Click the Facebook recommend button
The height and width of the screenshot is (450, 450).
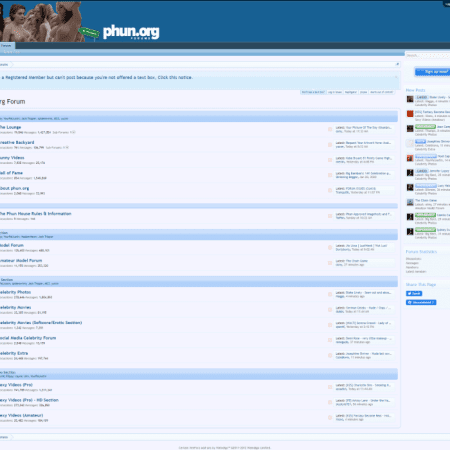(x=421, y=302)
